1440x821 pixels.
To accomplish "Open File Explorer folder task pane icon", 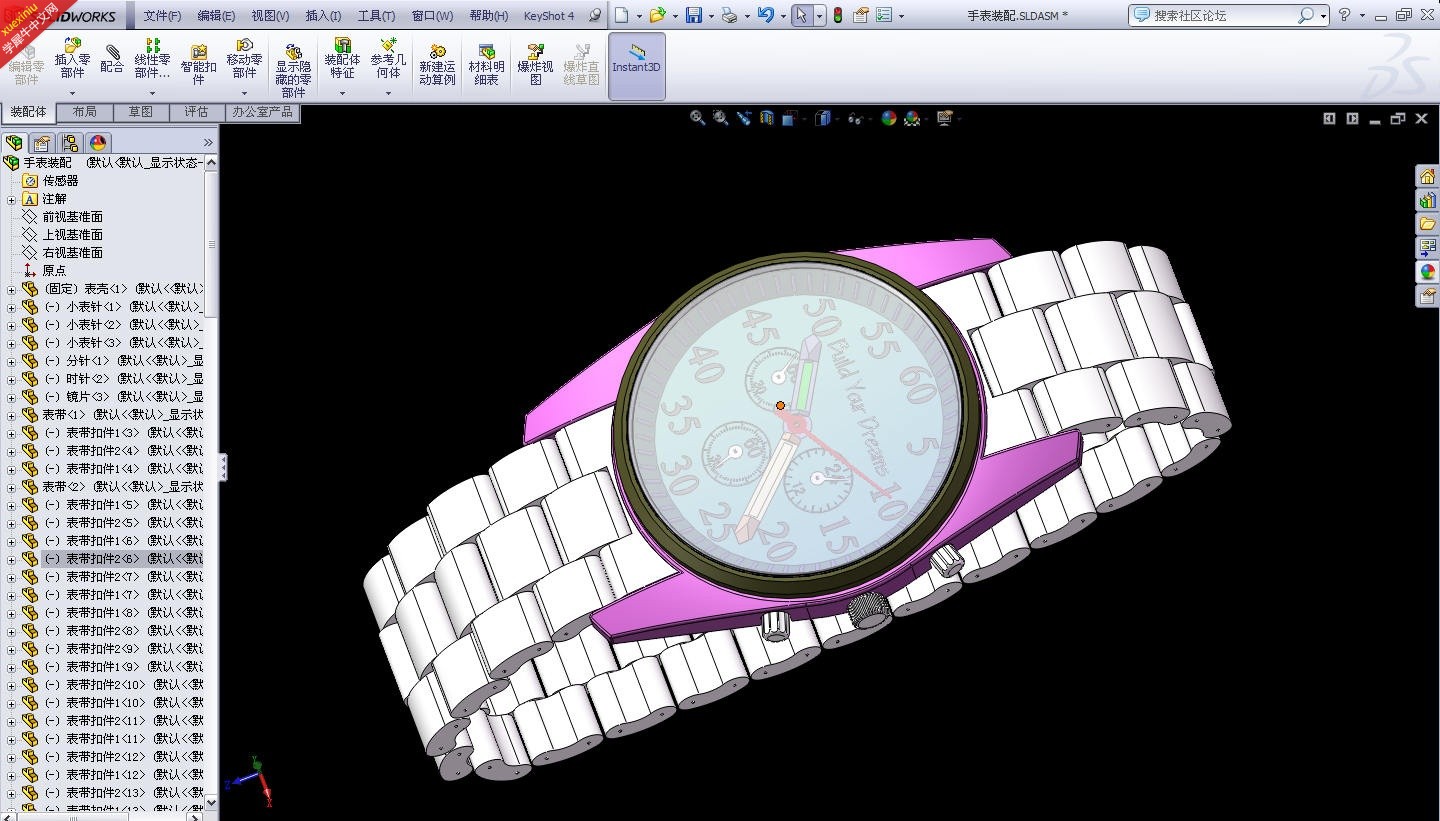I will pyautogui.click(x=1427, y=224).
